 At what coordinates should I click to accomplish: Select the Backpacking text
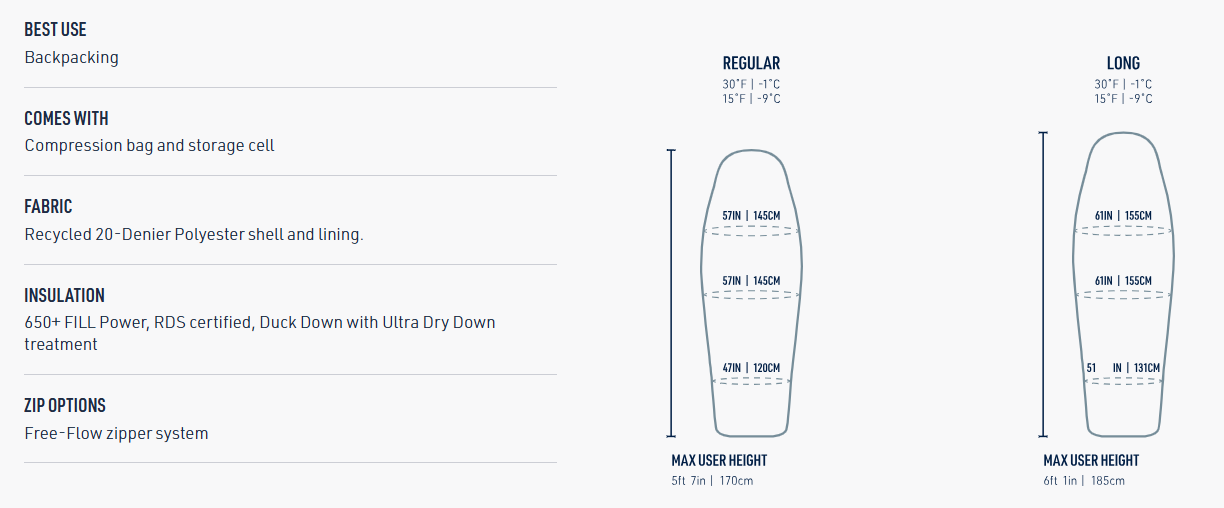click(x=71, y=58)
